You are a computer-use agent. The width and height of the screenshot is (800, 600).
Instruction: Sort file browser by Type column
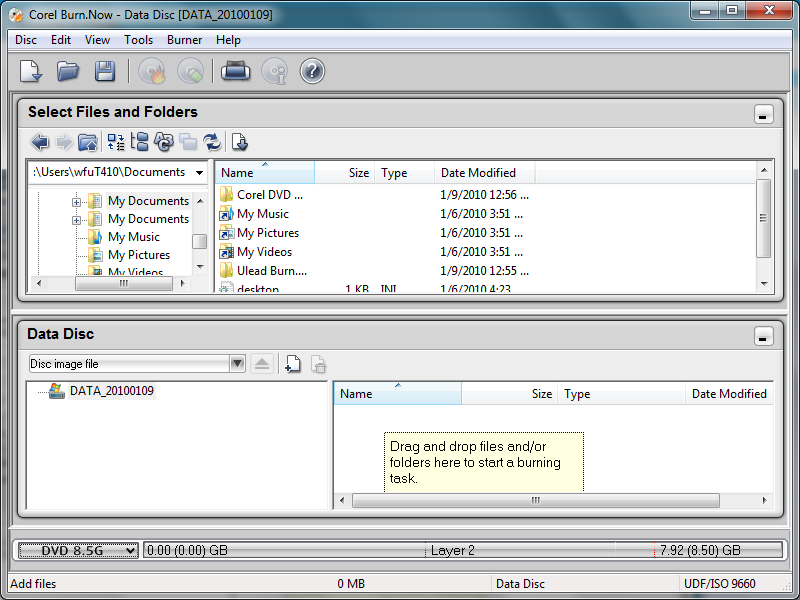[405, 172]
